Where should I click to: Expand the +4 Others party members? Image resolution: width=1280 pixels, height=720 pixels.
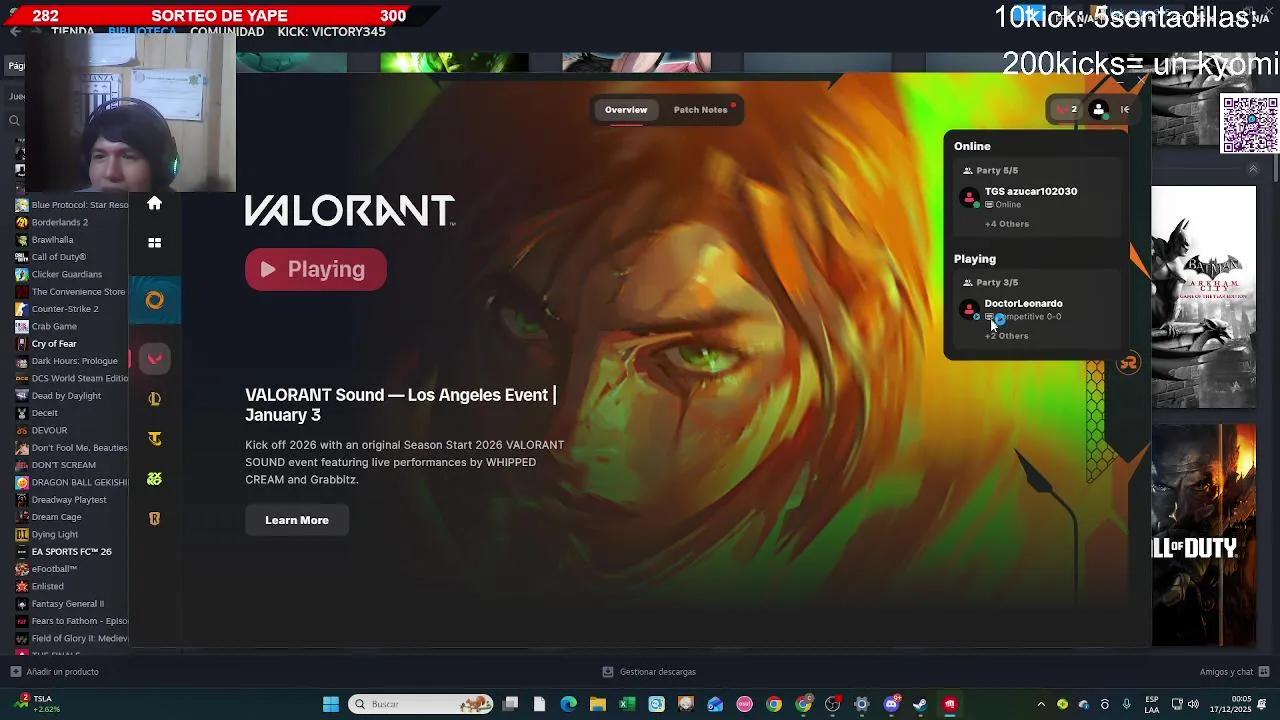tap(1007, 224)
